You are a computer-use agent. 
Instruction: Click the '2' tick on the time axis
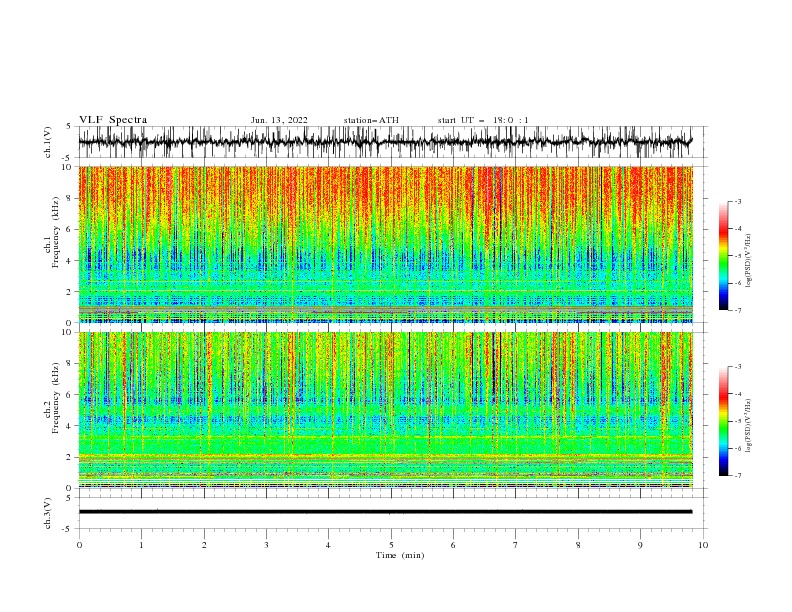point(204,545)
